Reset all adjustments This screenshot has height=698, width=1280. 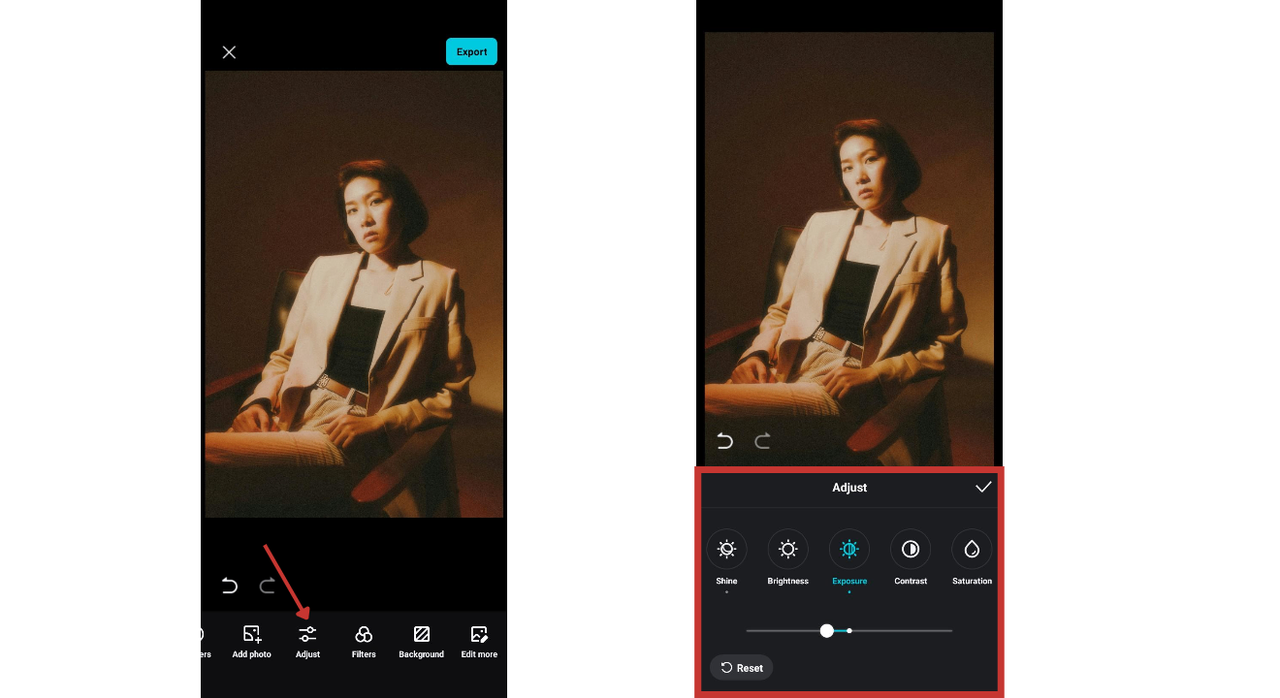pyautogui.click(x=741, y=668)
